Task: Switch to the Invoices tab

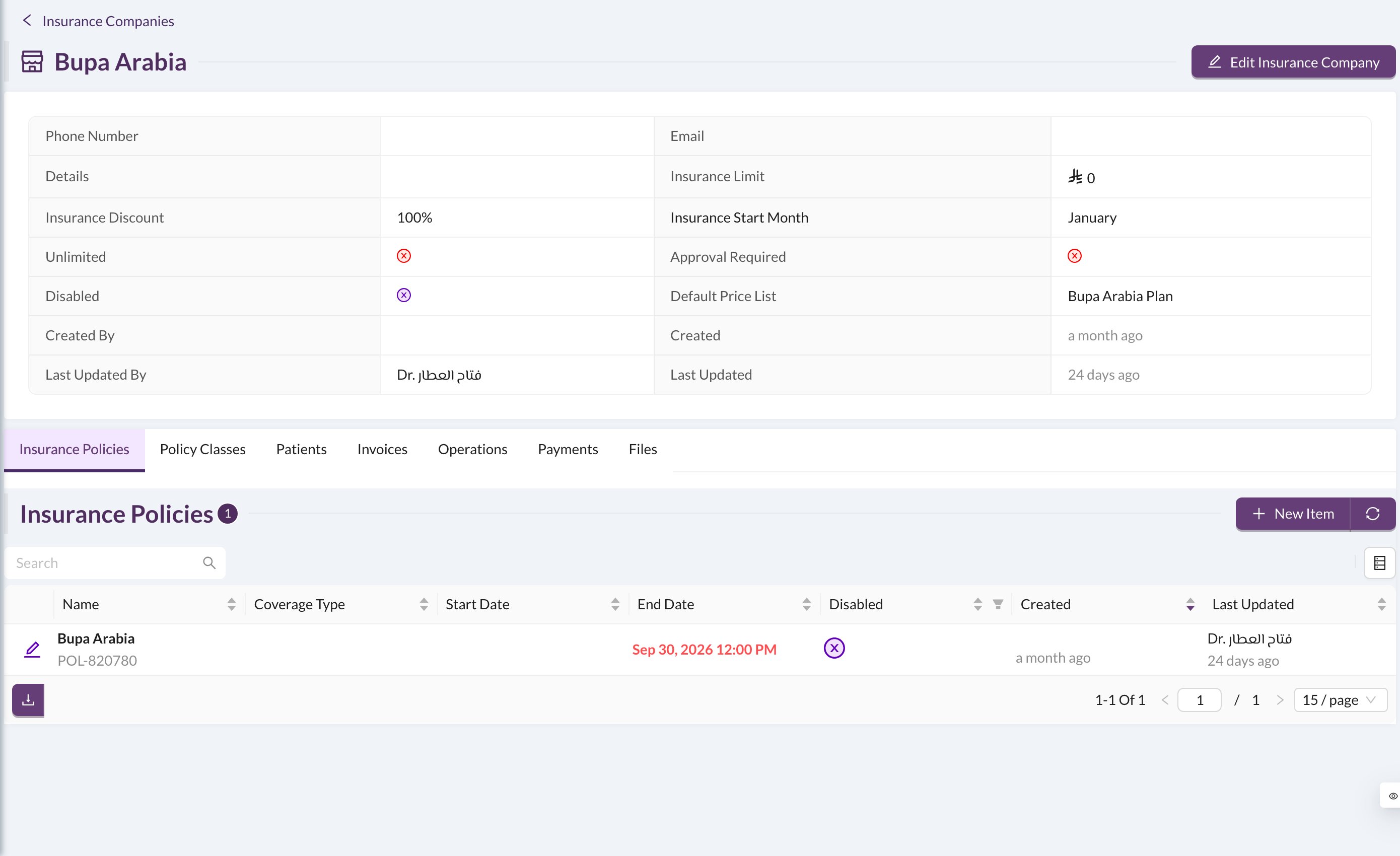Action: pos(382,449)
